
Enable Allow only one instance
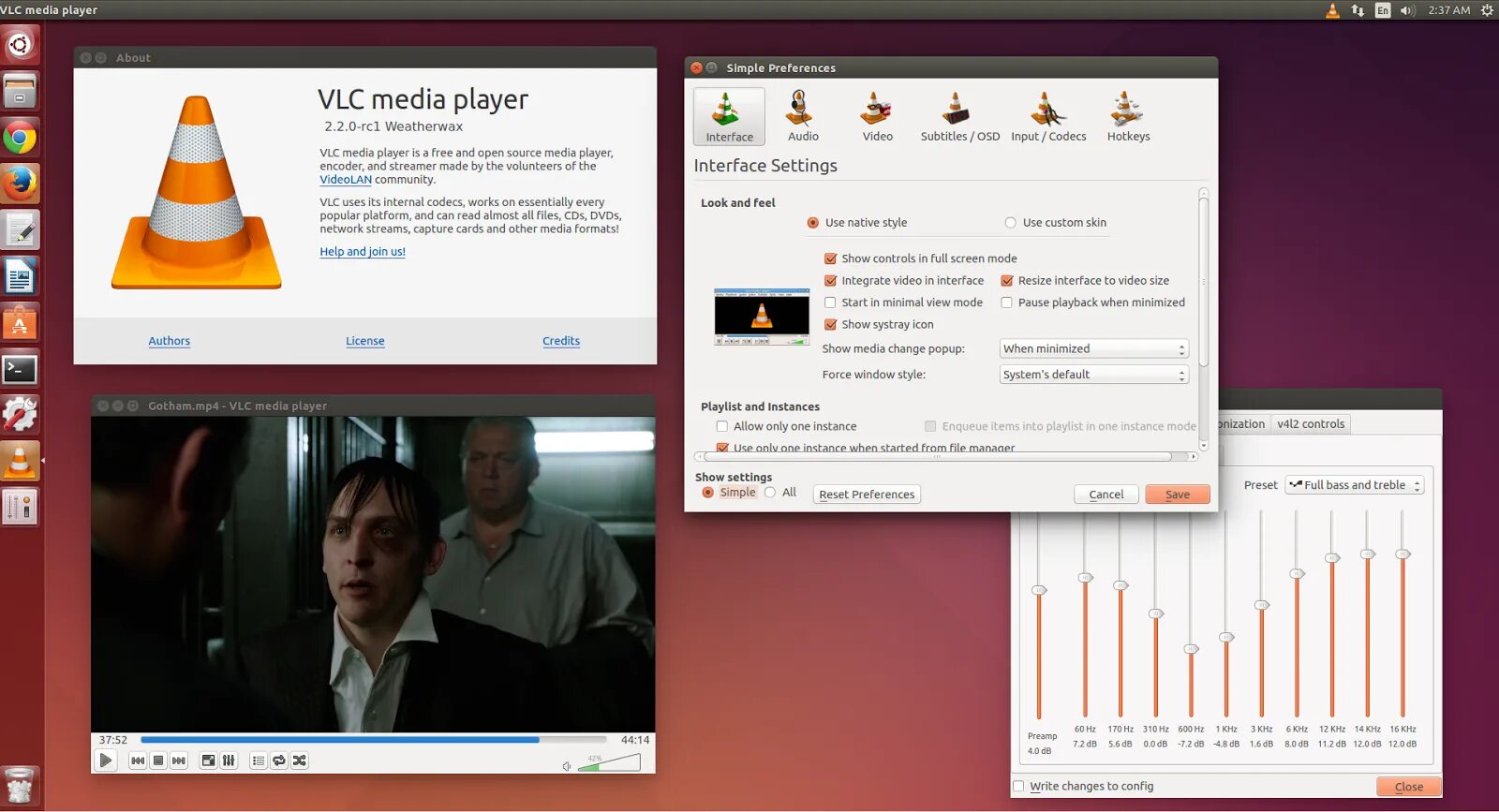[786, 426]
